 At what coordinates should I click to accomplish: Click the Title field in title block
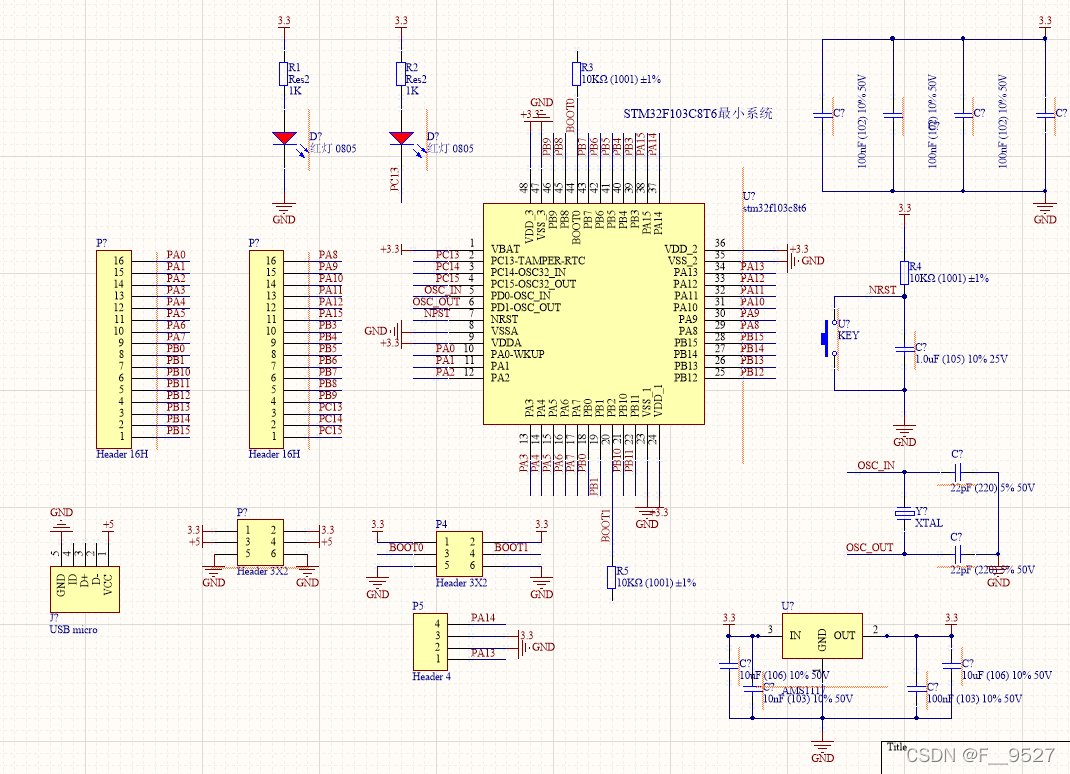(897, 747)
